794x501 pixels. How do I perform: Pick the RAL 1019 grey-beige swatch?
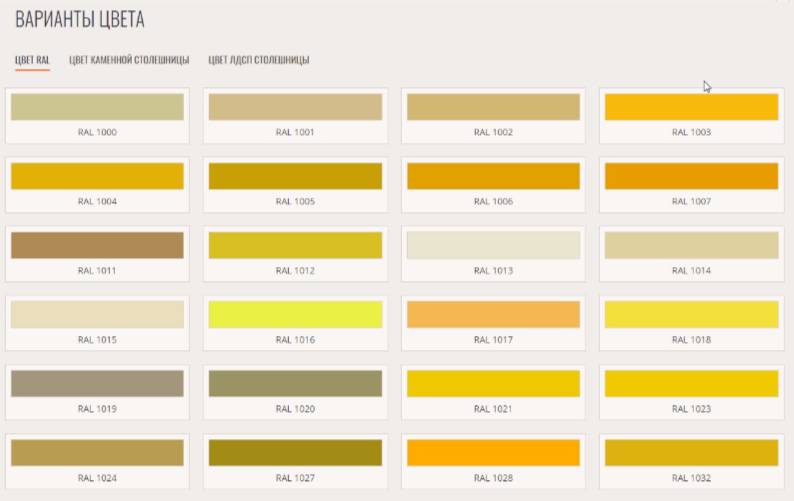click(x=97, y=383)
